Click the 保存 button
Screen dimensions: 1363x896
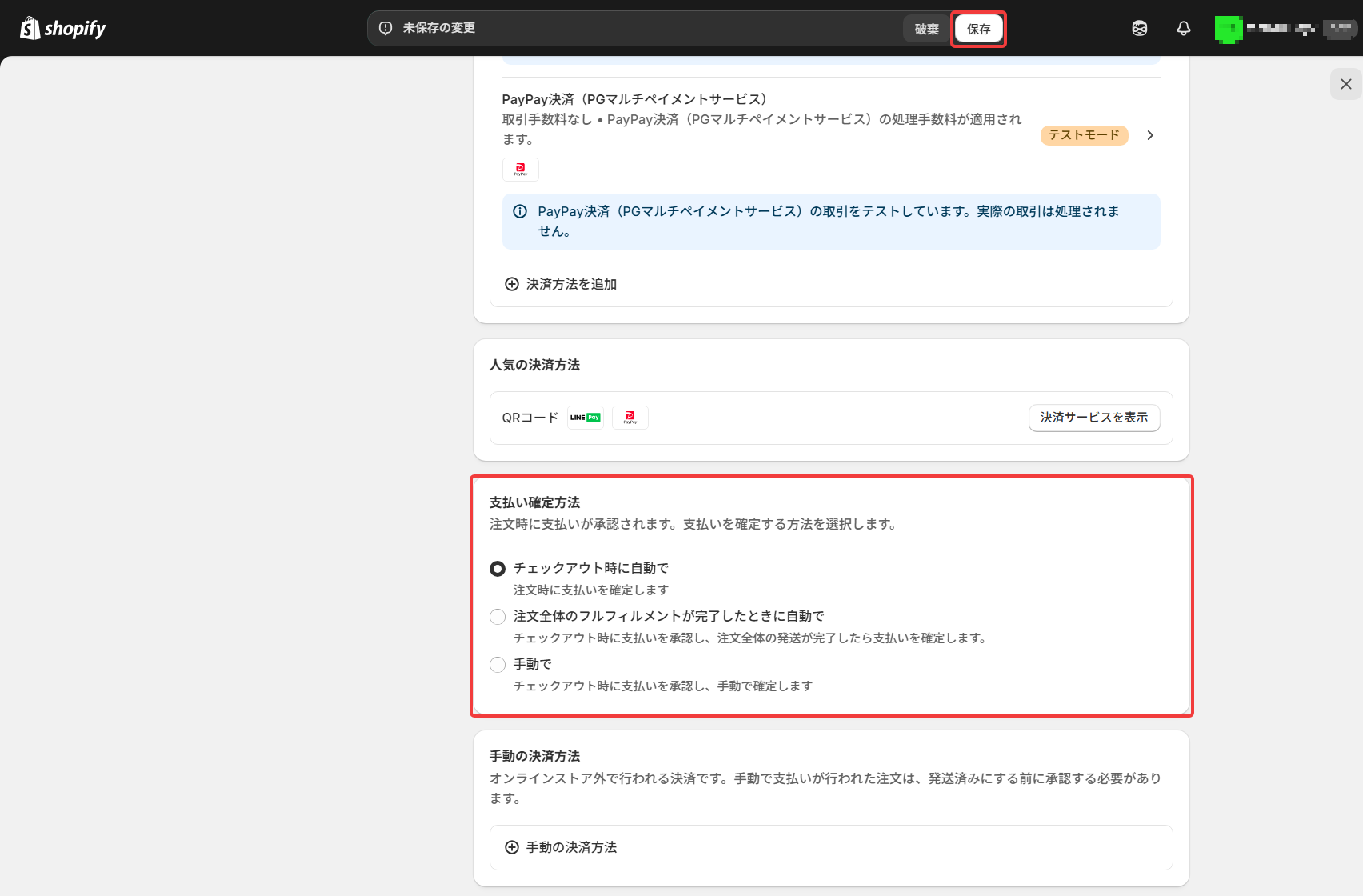point(979,29)
